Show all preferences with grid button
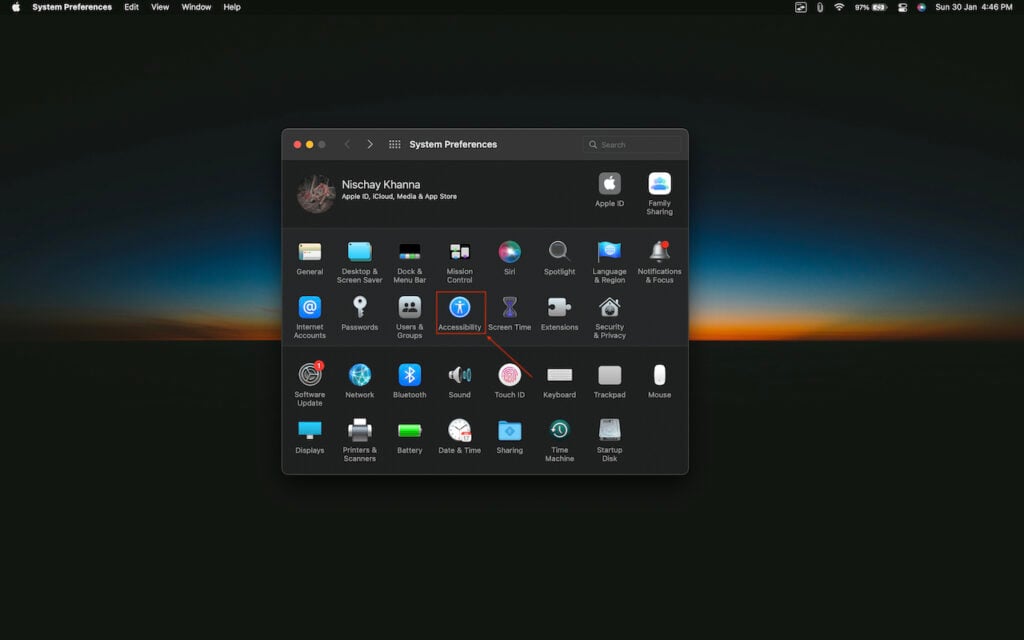The image size is (1024, 640). point(394,144)
